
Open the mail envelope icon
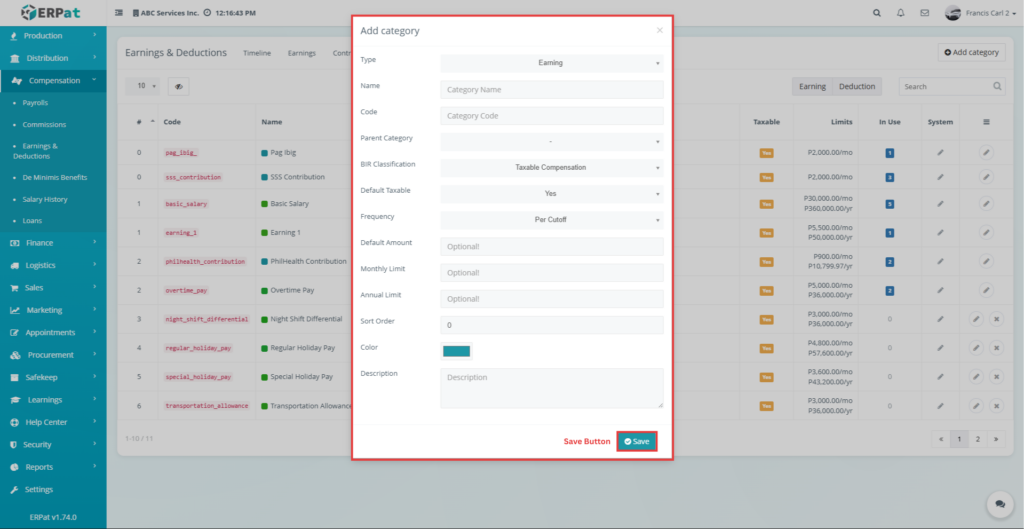[x=925, y=13]
